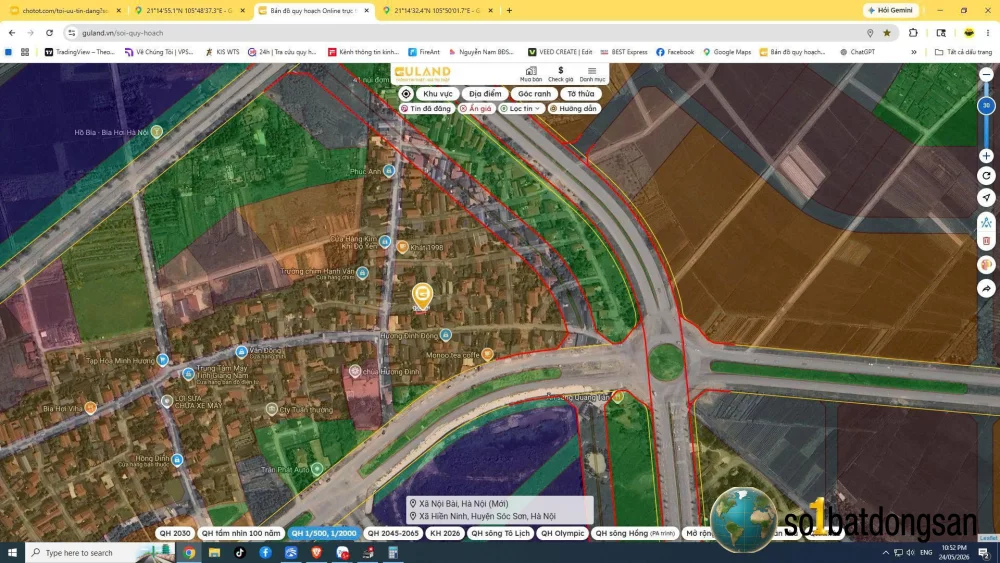Open the Hướng dẫn guide button

coord(573,108)
